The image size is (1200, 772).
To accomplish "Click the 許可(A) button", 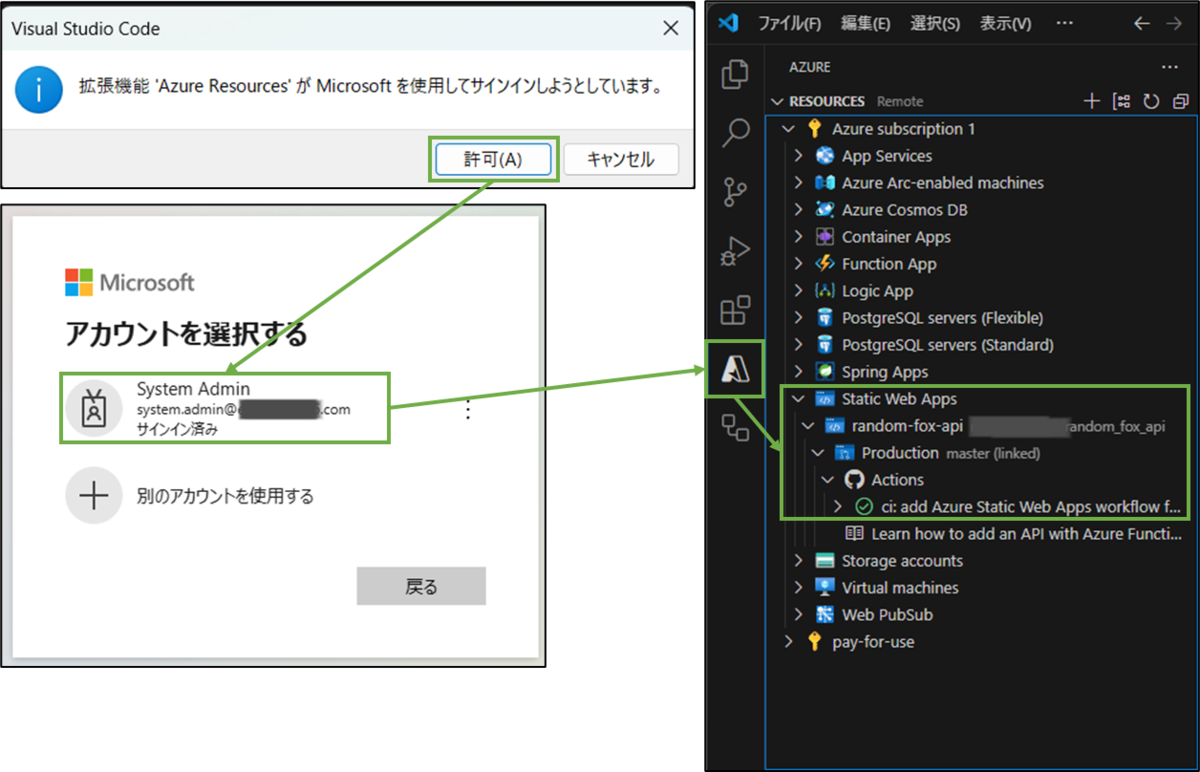I will point(493,158).
